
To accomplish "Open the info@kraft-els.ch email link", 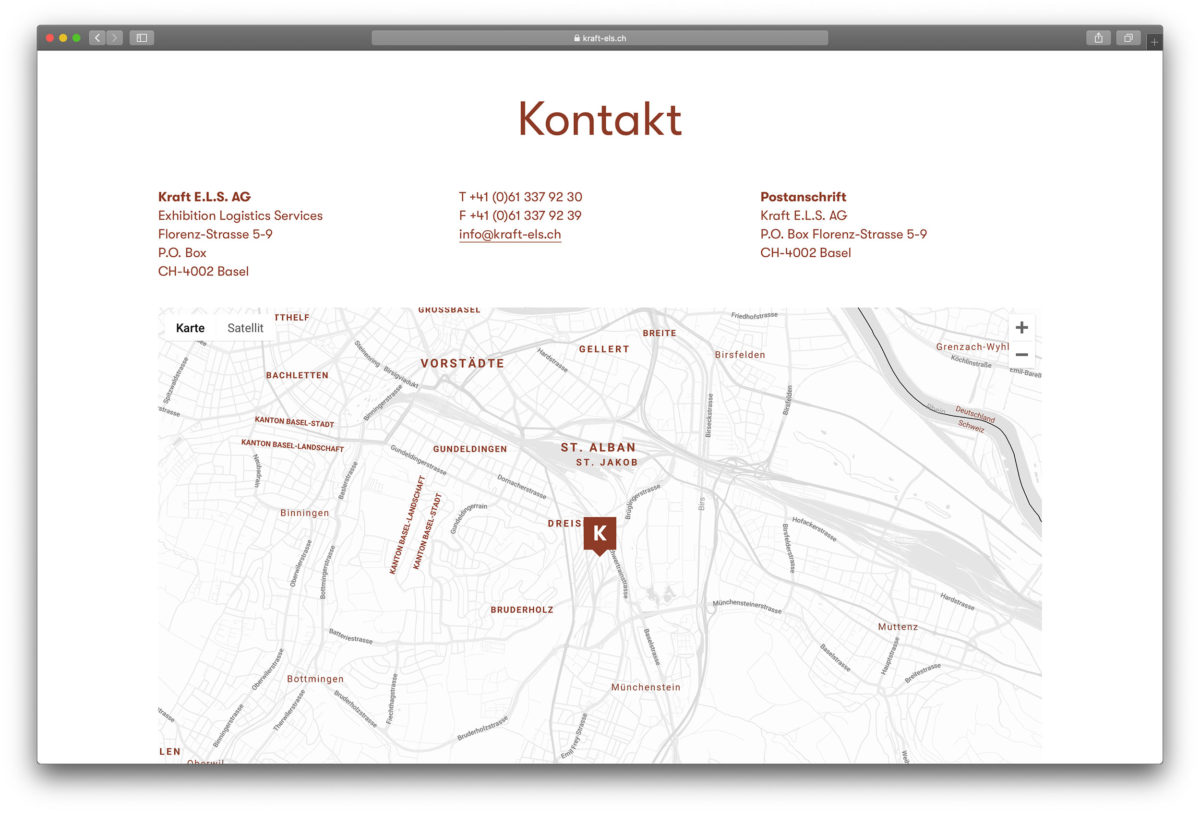I will [510, 235].
